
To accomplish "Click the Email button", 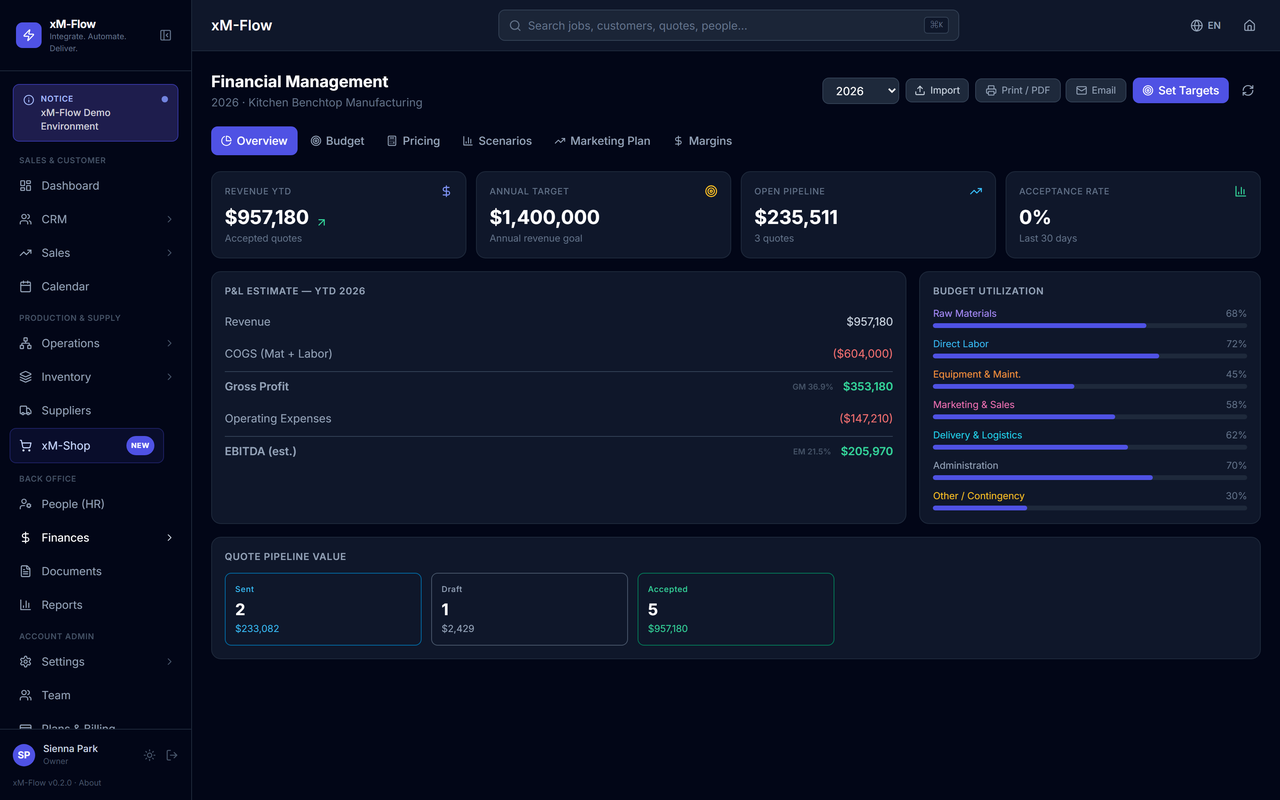I will click(1096, 91).
